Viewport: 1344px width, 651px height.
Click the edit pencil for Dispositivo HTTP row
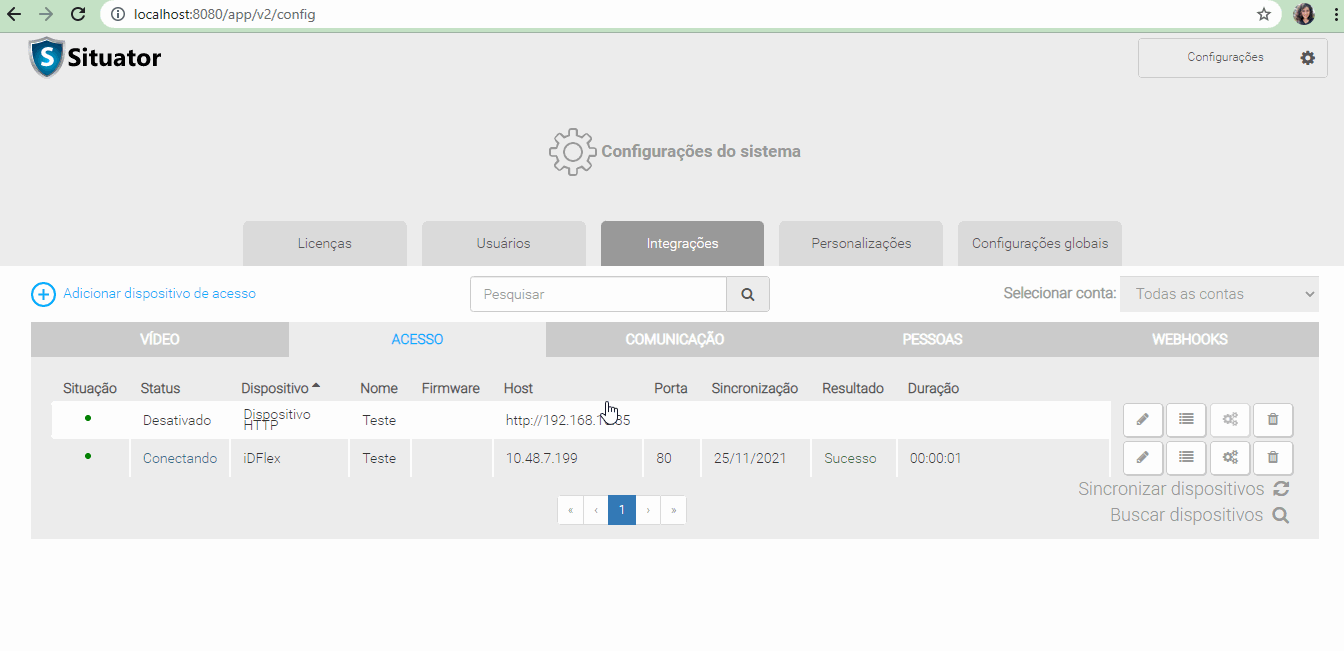coord(1142,420)
